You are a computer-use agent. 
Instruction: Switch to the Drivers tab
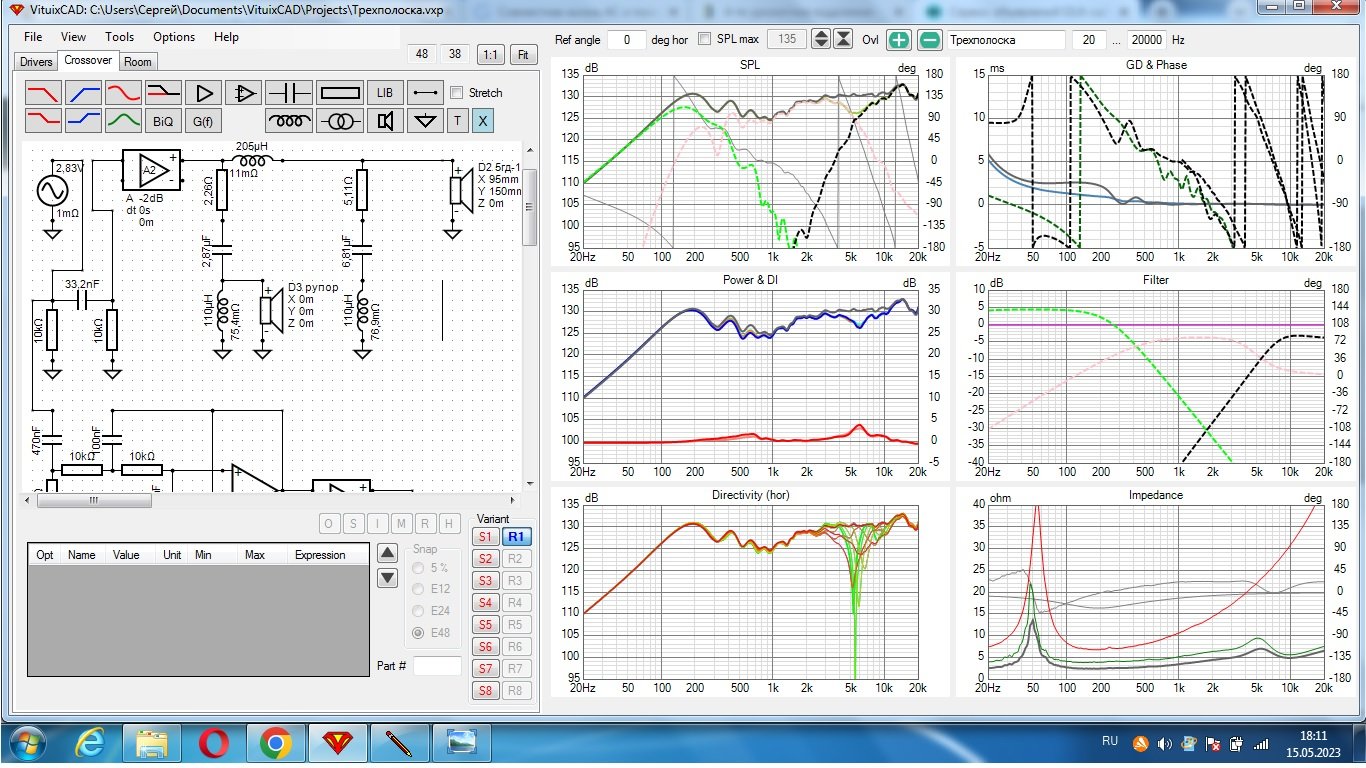36,62
